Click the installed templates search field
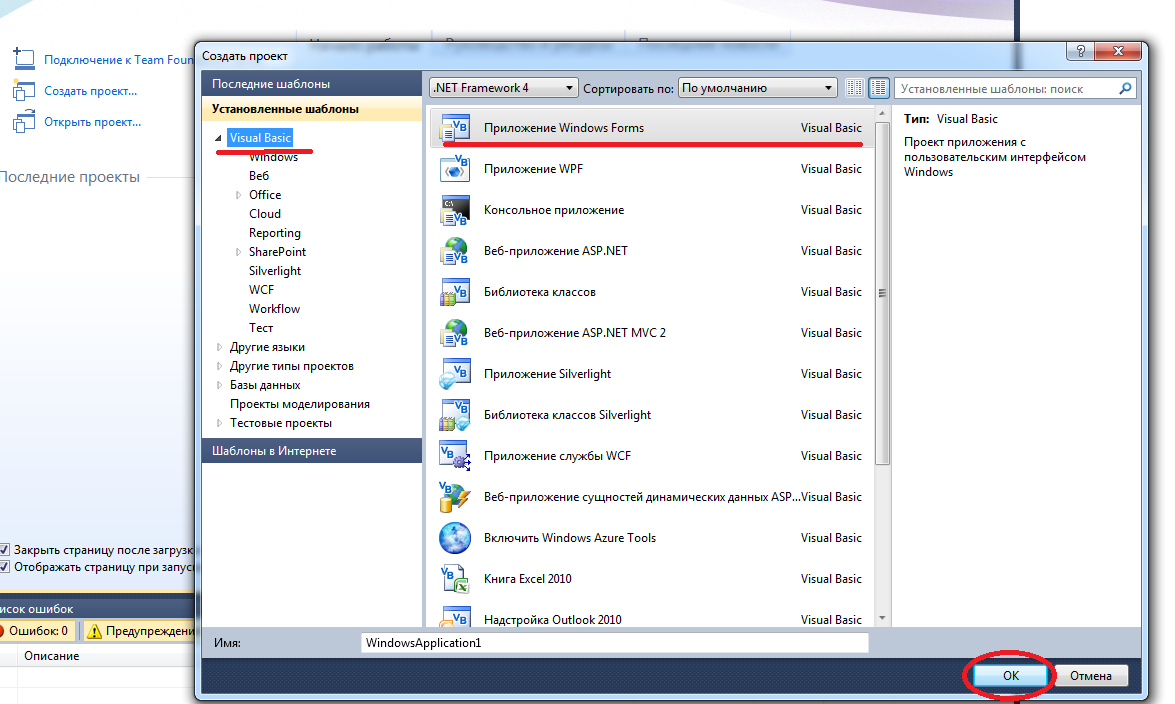Image resolution: width=1175 pixels, height=704 pixels. click(1006, 88)
